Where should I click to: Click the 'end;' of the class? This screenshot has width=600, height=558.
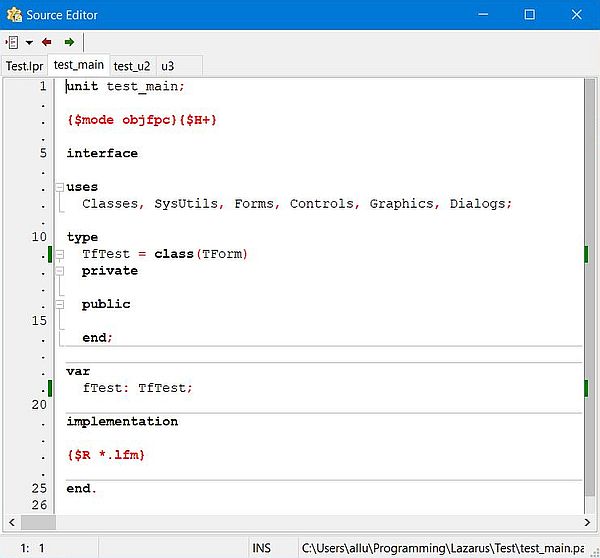point(98,338)
